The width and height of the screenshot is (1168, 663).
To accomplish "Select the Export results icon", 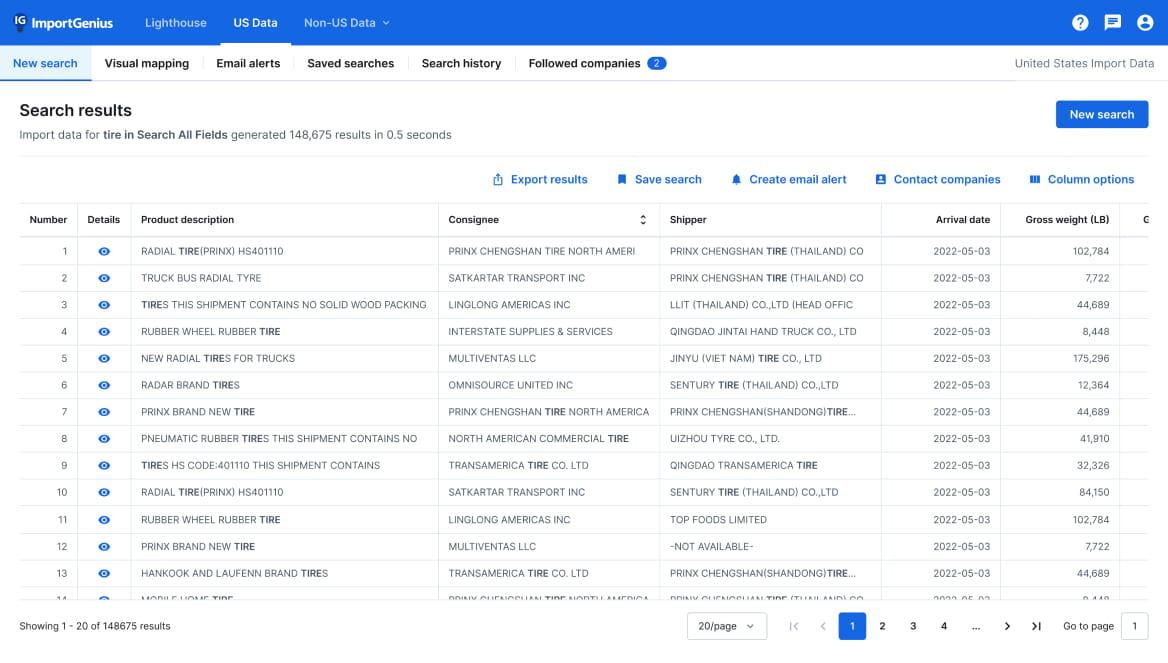I will [x=497, y=179].
